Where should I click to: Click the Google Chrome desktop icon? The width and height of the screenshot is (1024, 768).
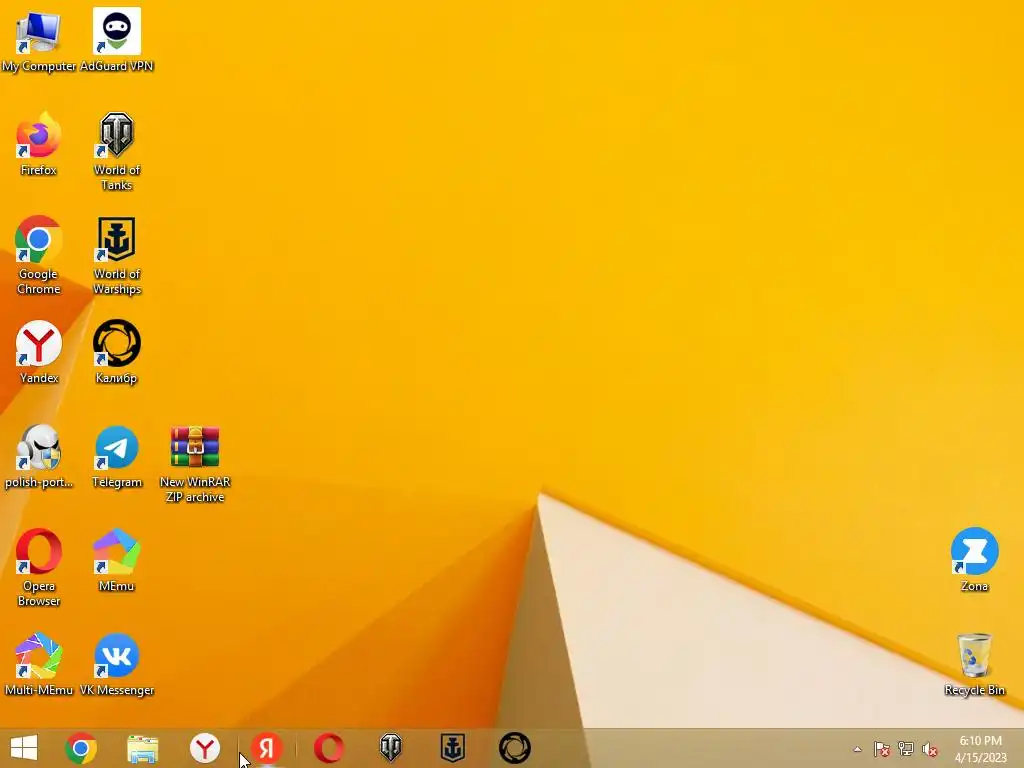click(39, 255)
